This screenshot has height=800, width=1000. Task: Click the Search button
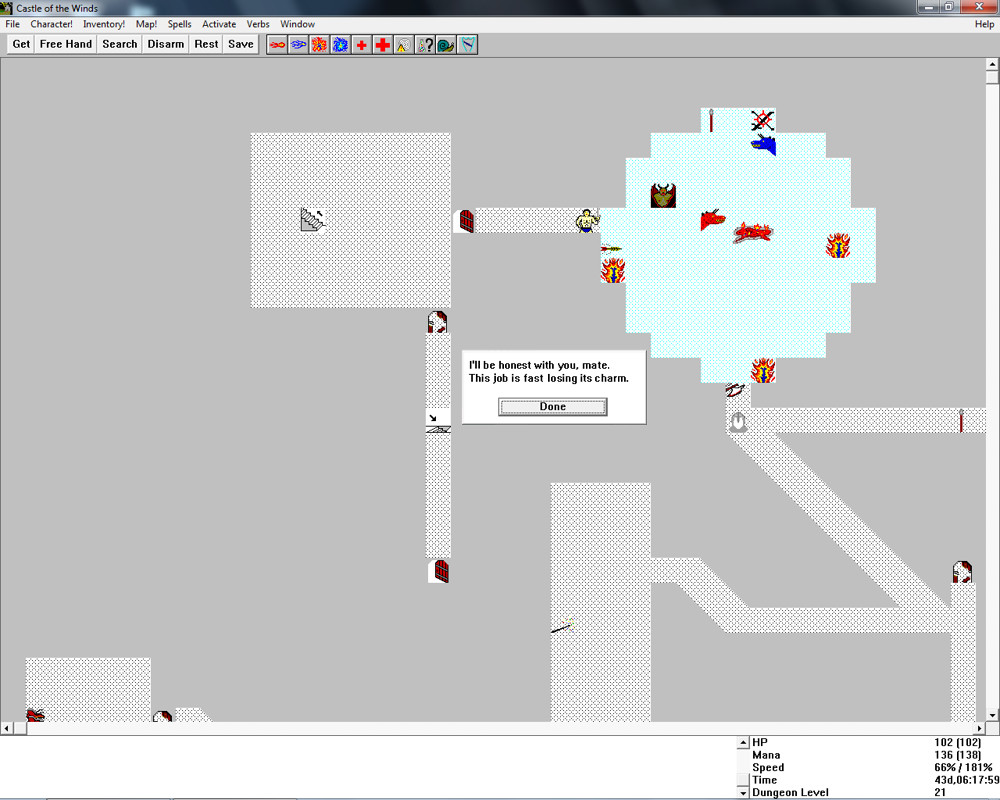119,45
